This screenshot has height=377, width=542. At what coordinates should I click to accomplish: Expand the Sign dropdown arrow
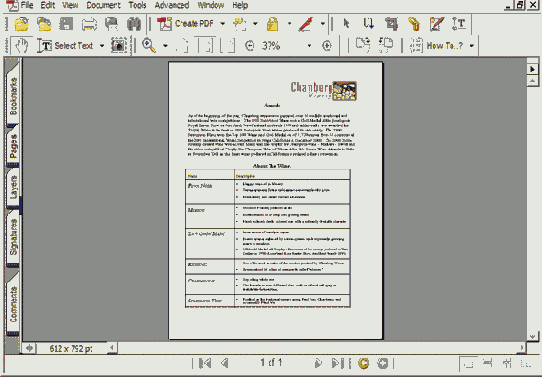pyautogui.click(x=323, y=24)
